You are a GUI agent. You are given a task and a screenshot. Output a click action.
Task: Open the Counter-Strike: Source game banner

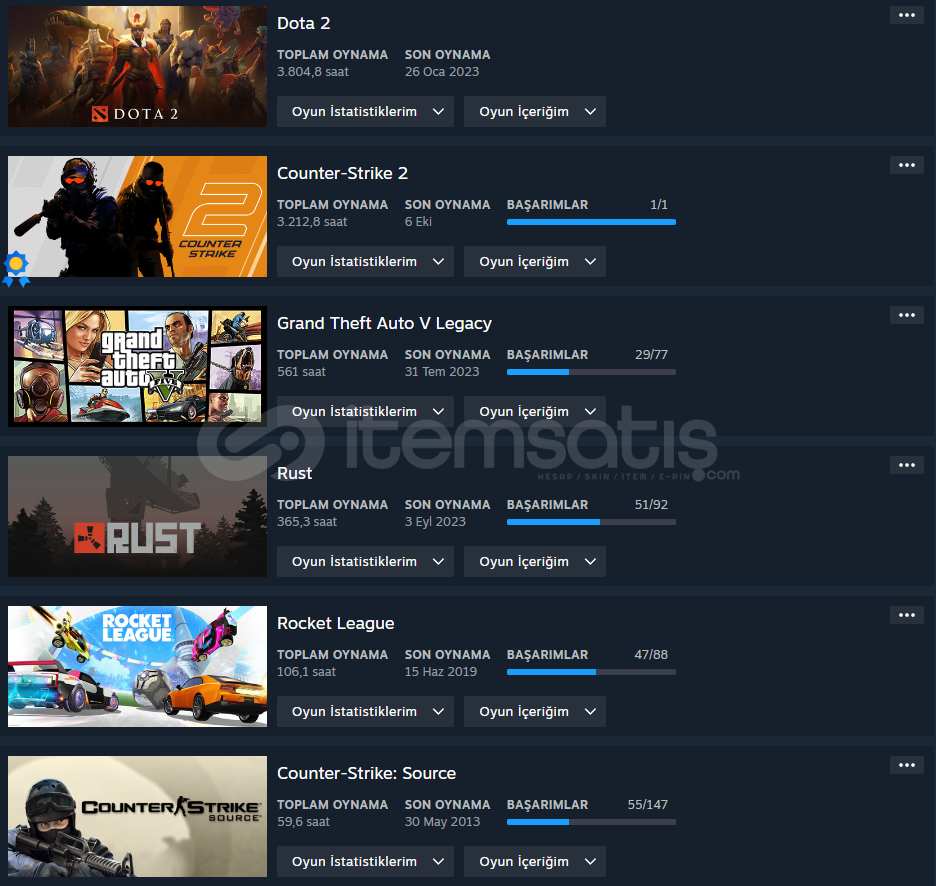tap(137, 816)
